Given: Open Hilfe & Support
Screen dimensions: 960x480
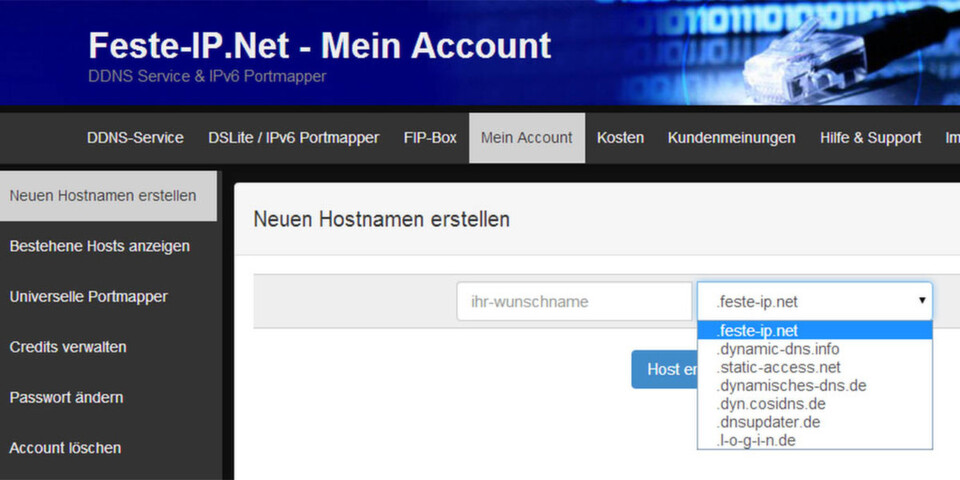Looking at the screenshot, I should click(871, 138).
